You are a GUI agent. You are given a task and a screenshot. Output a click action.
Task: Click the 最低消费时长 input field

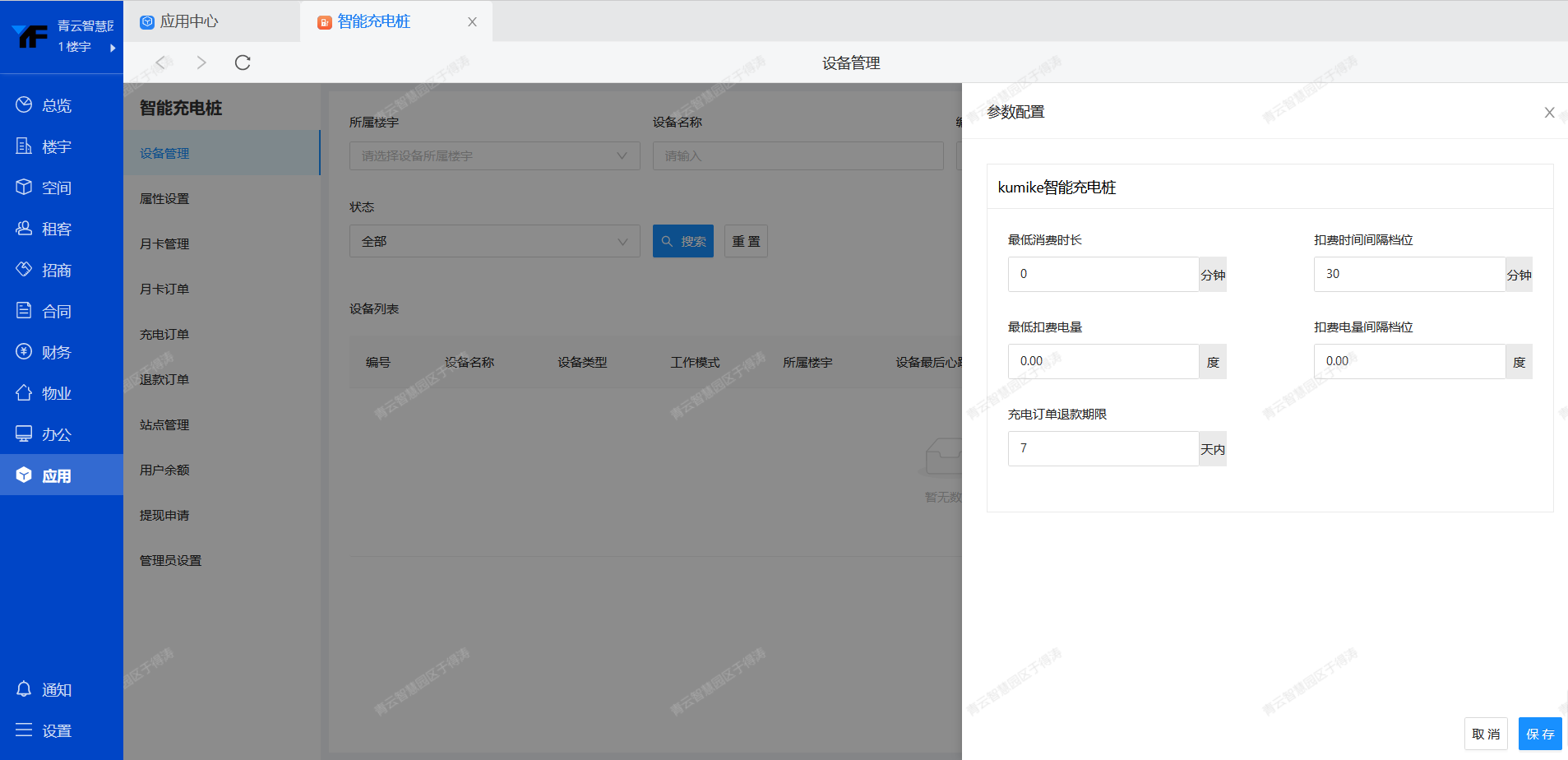click(1103, 274)
